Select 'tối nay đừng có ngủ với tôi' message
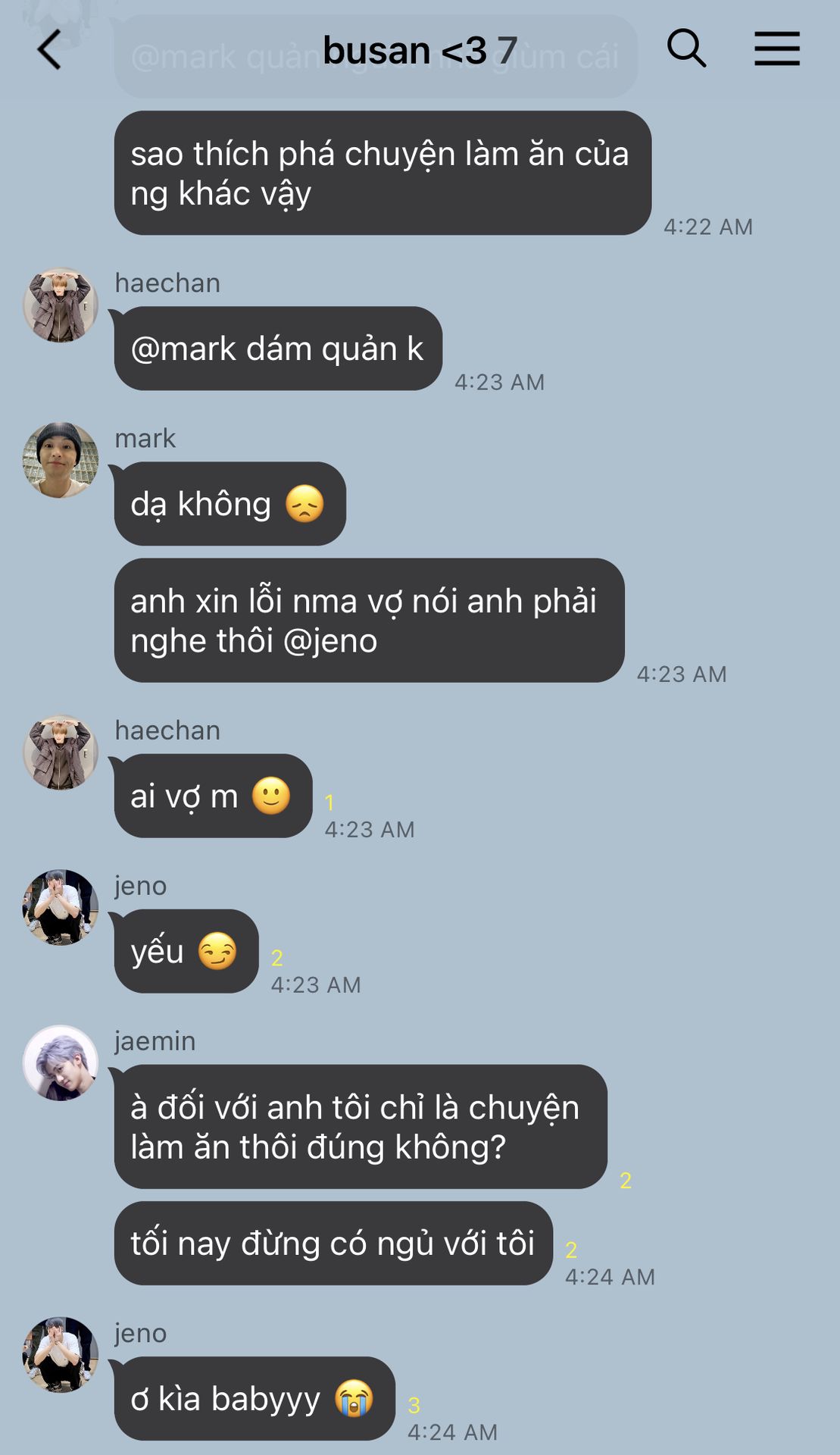Screen dimensions: 840x1455 click(333, 1243)
